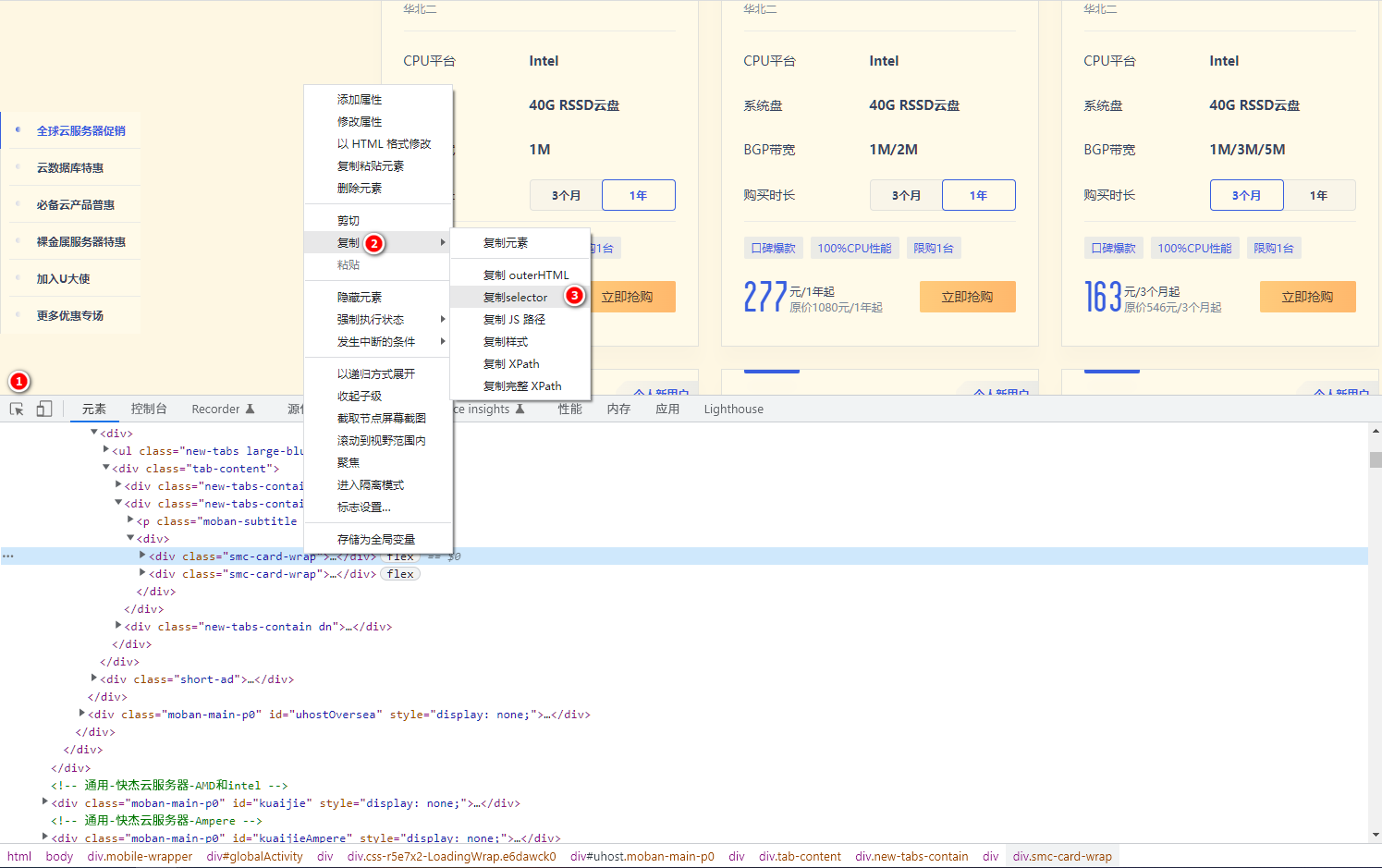Expand the moban-subtitle p node
The height and width of the screenshot is (868, 1382).
[130, 520]
